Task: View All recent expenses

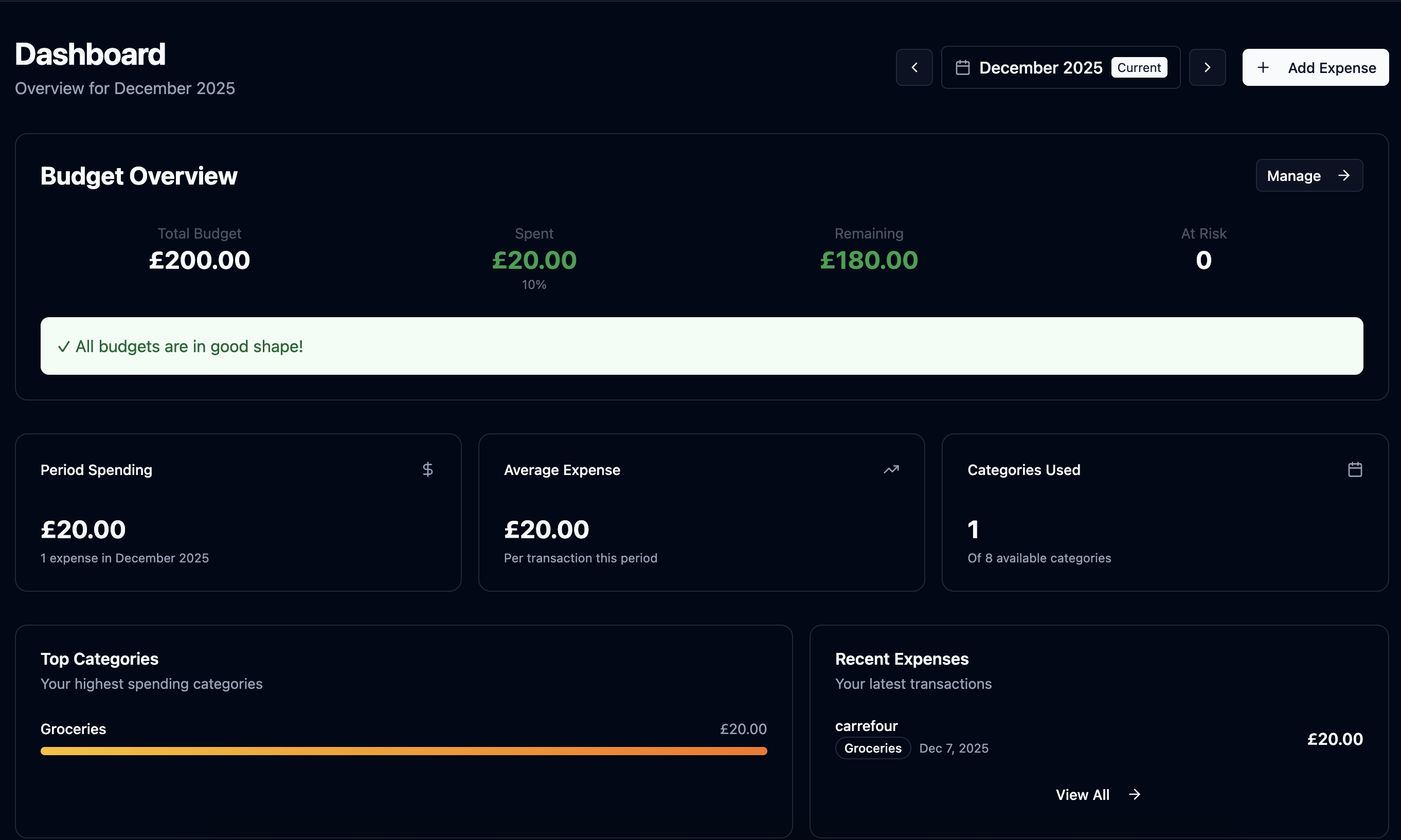Action: point(1082,794)
